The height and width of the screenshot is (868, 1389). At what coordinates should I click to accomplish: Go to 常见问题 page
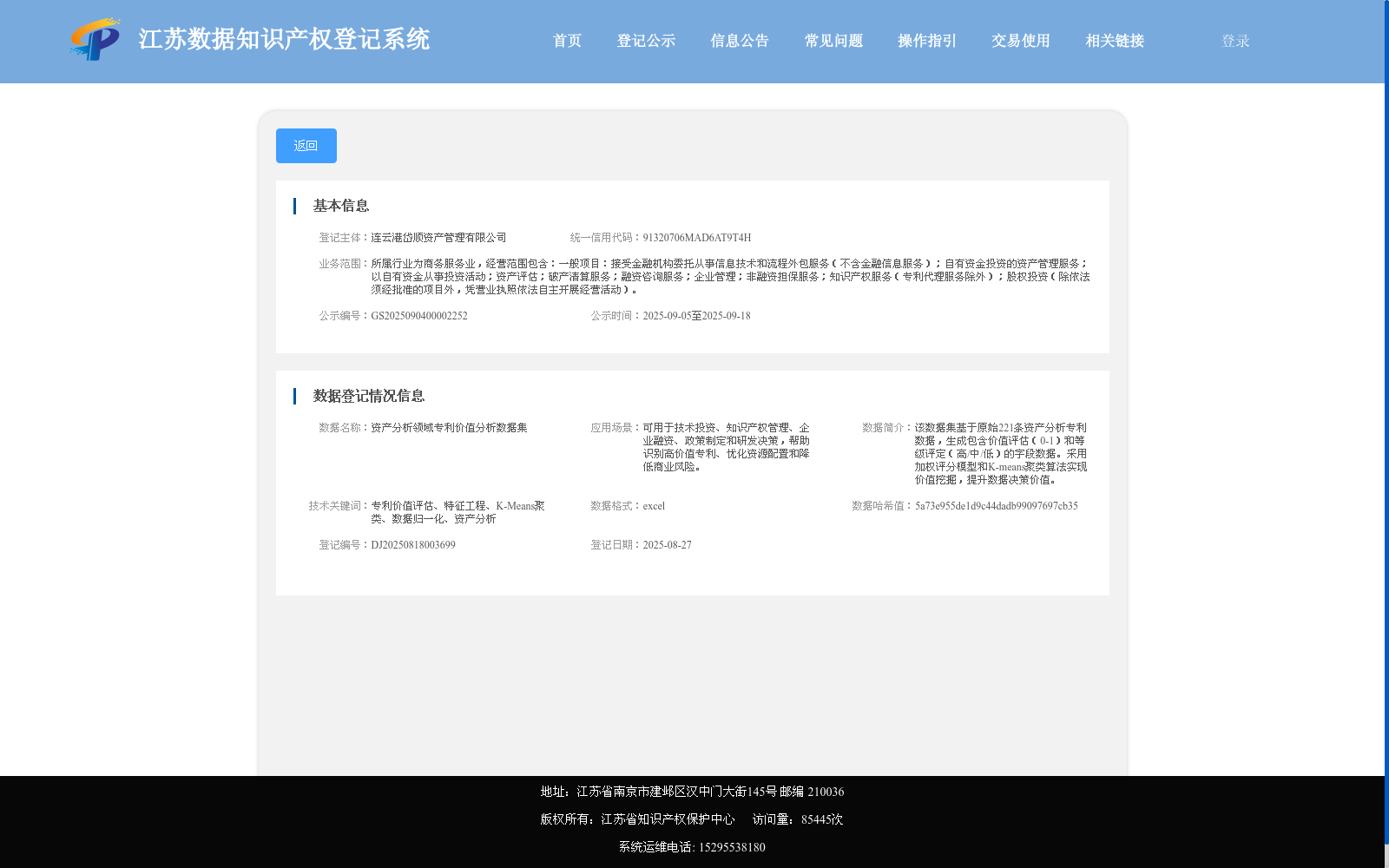pos(833,41)
